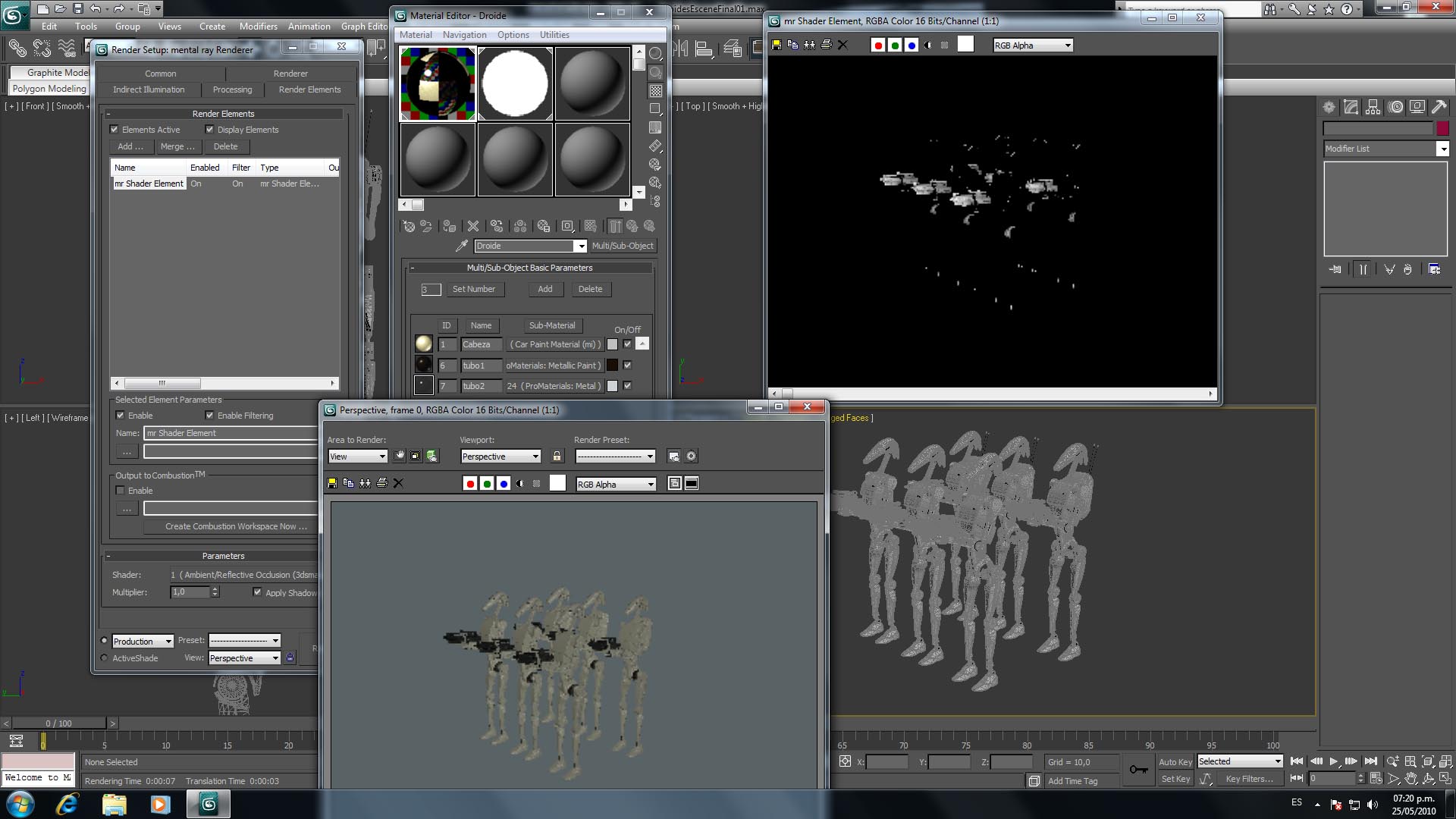Open the Droide material name dropdown
Screen dimensions: 1456x819
(x=580, y=246)
